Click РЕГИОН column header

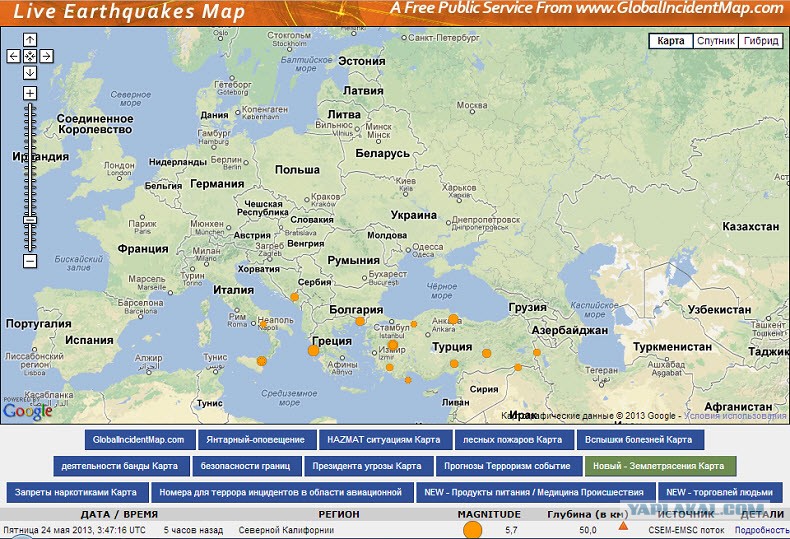(x=339, y=514)
